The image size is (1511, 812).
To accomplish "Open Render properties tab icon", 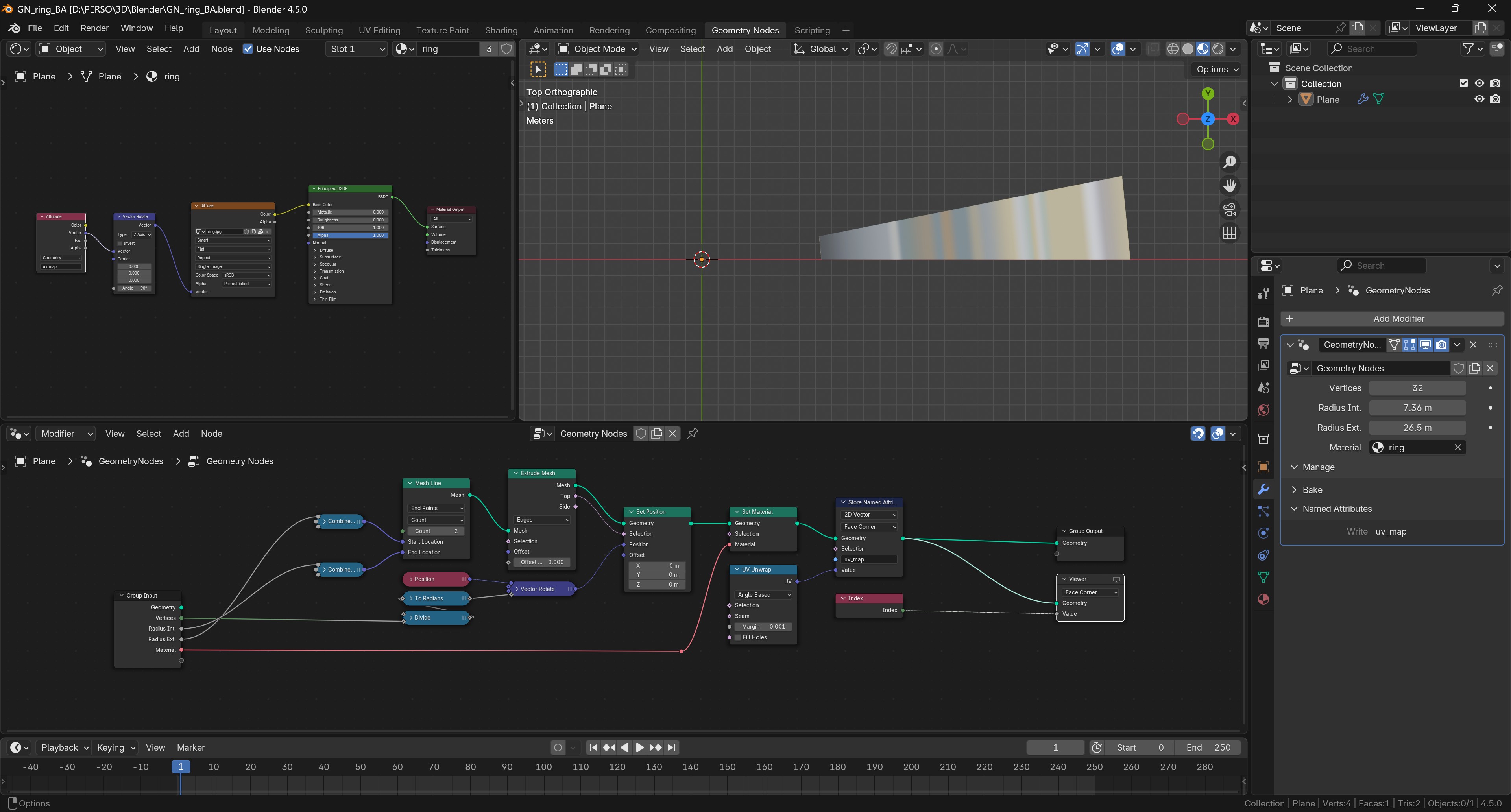I will 1263,321.
